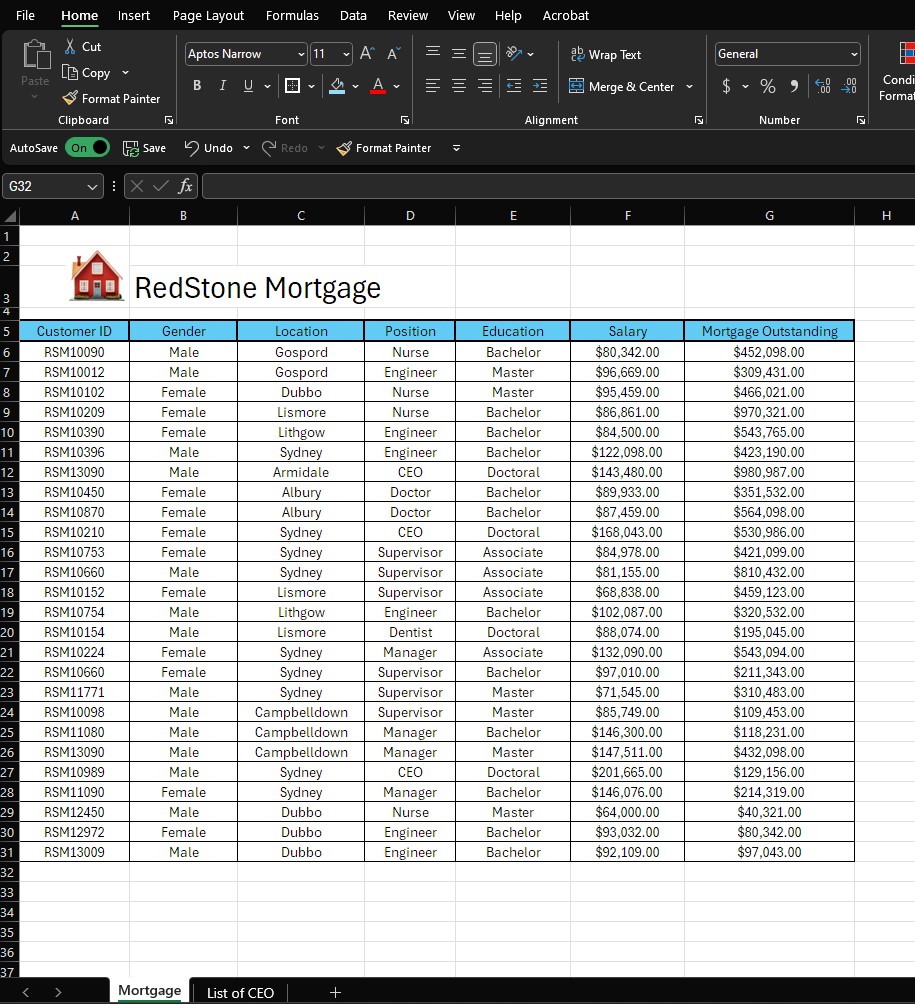Select Format Painter in Clipboard group
The width and height of the screenshot is (915, 1004).
tap(111, 99)
